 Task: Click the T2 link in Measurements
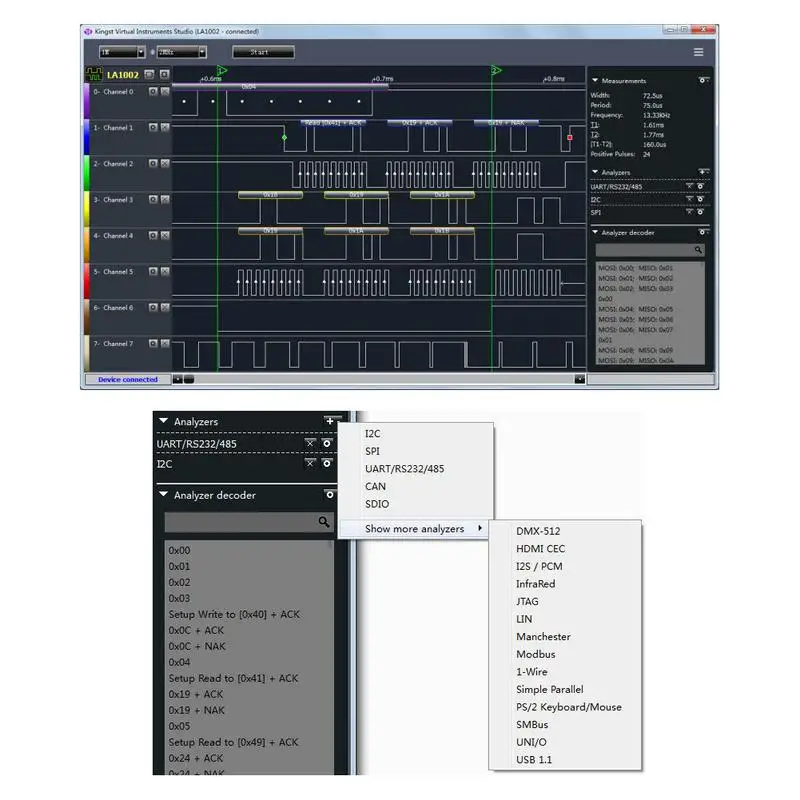594,135
